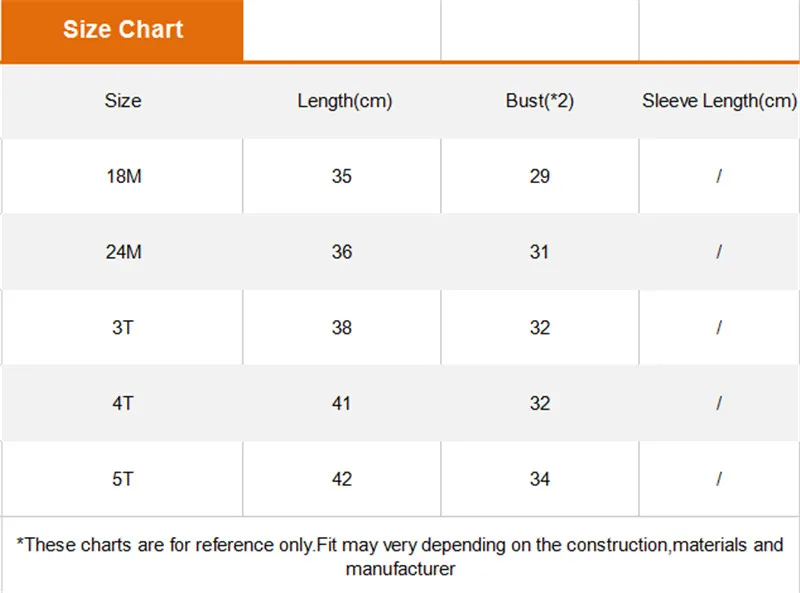Click the Bust(*2) column header
Screen dimensions: 800x593
(x=539, y=101)
